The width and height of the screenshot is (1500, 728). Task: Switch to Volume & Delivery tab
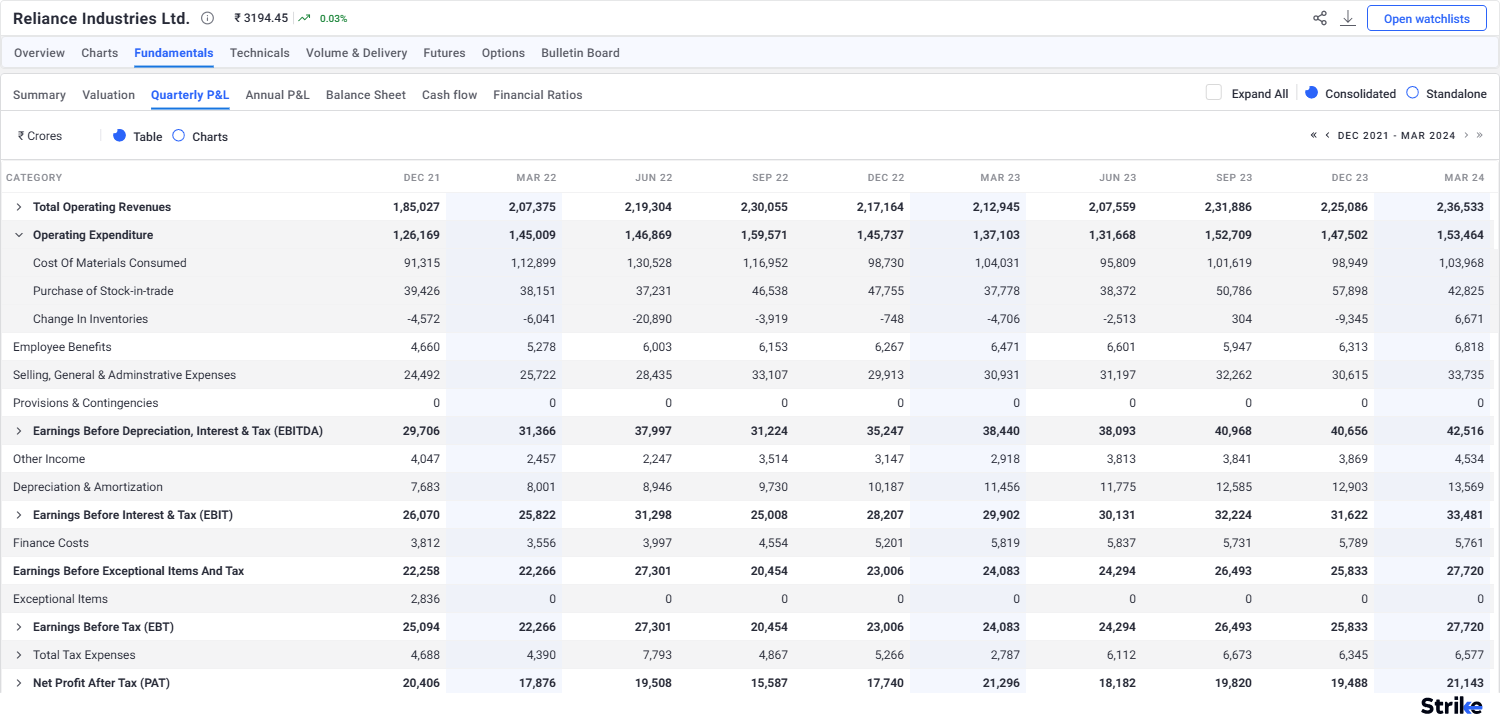356,53
